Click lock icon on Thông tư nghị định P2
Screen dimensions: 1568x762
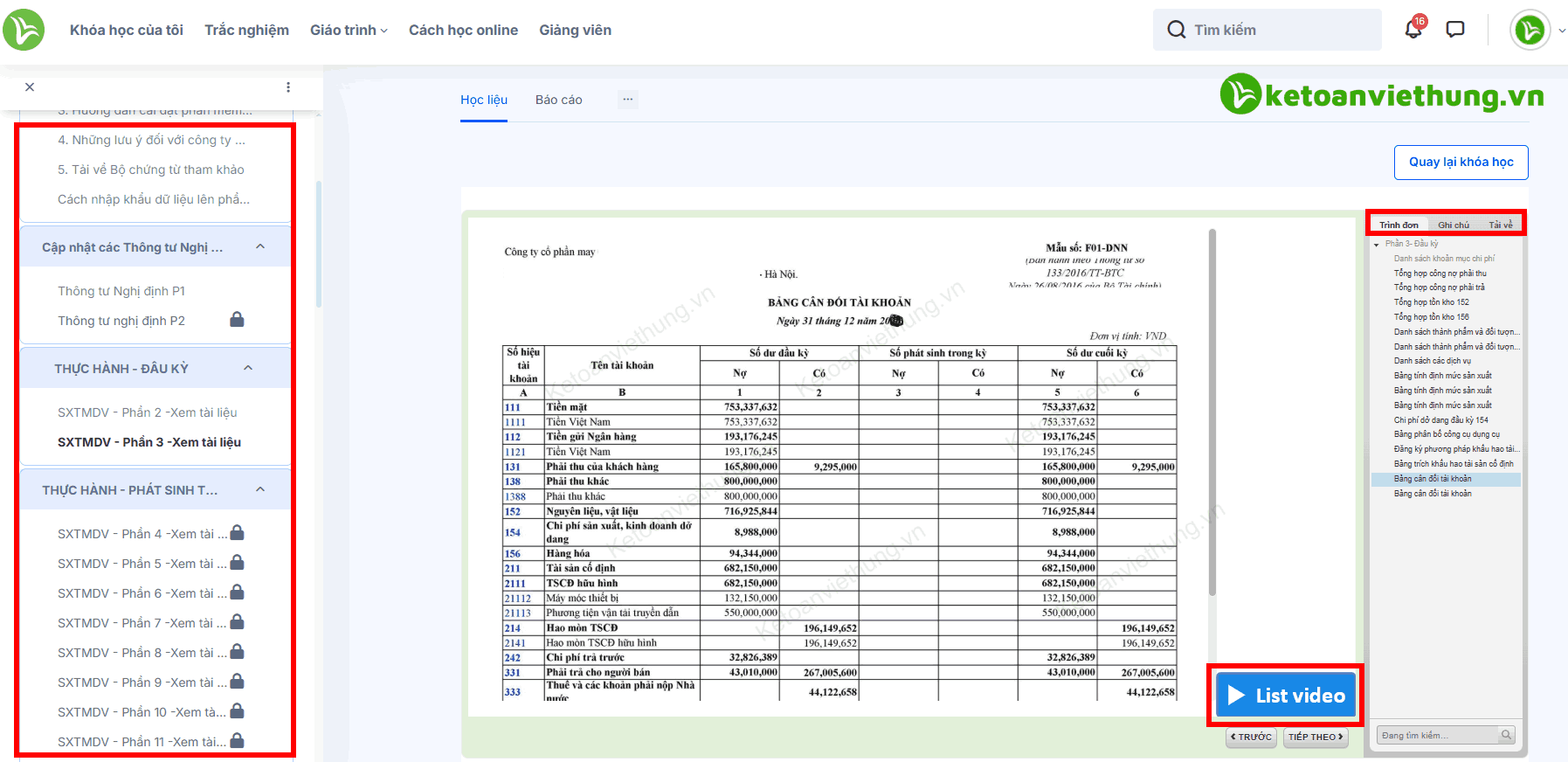pos(237,320)
